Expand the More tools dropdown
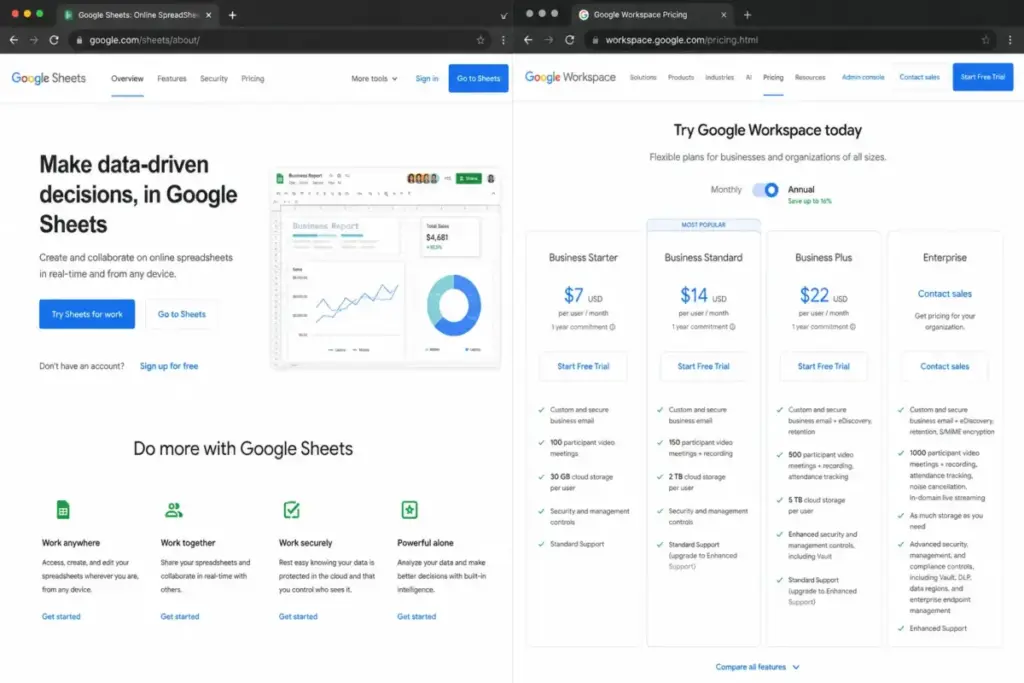The height and width of the screenshot is (683, 1024). pyautogui.click(x=374, y=78)
